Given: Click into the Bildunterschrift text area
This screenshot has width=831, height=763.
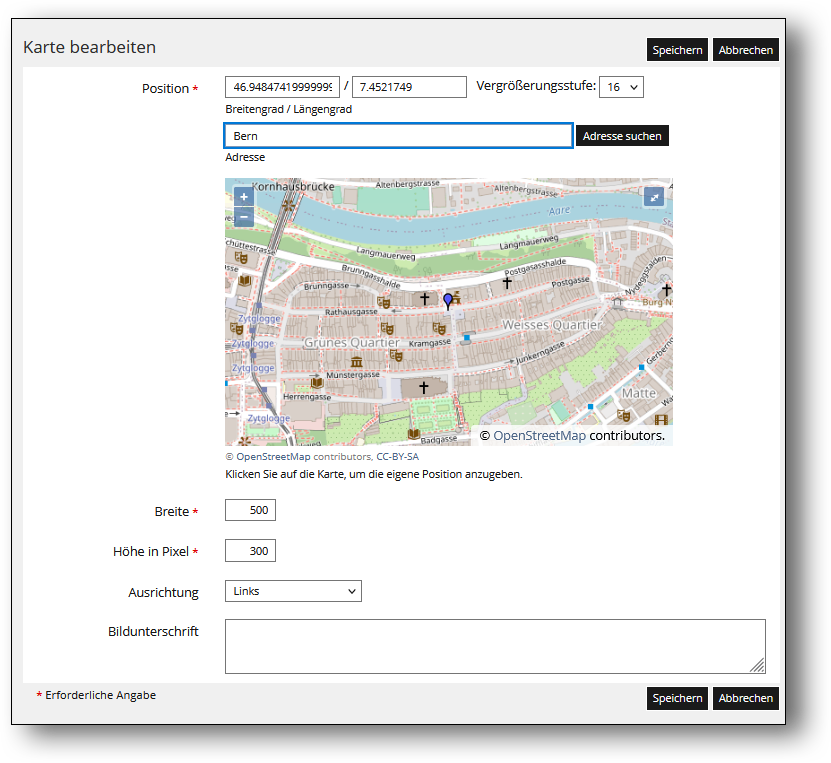Looking at the screenshot, I should click(x=495, y=646).
